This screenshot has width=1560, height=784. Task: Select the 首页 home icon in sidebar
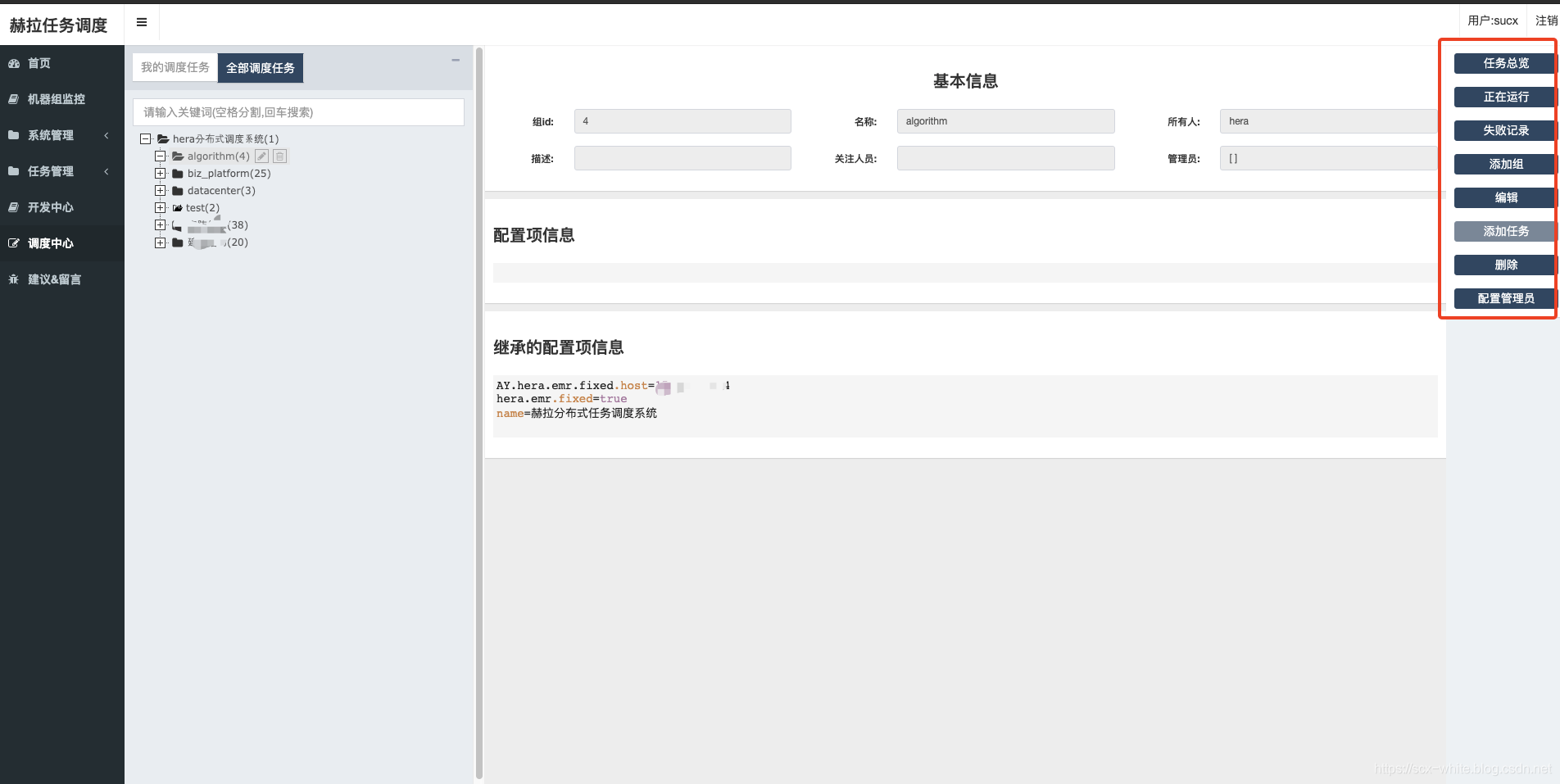(x=14, y=63)
